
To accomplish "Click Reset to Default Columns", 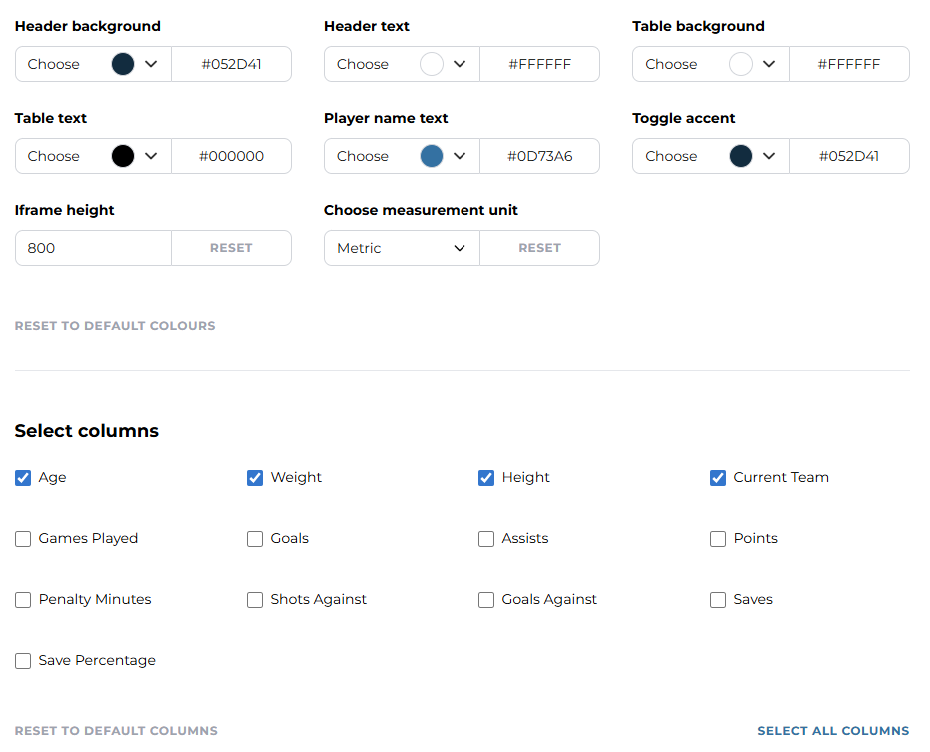I will (x=116, y=731).
